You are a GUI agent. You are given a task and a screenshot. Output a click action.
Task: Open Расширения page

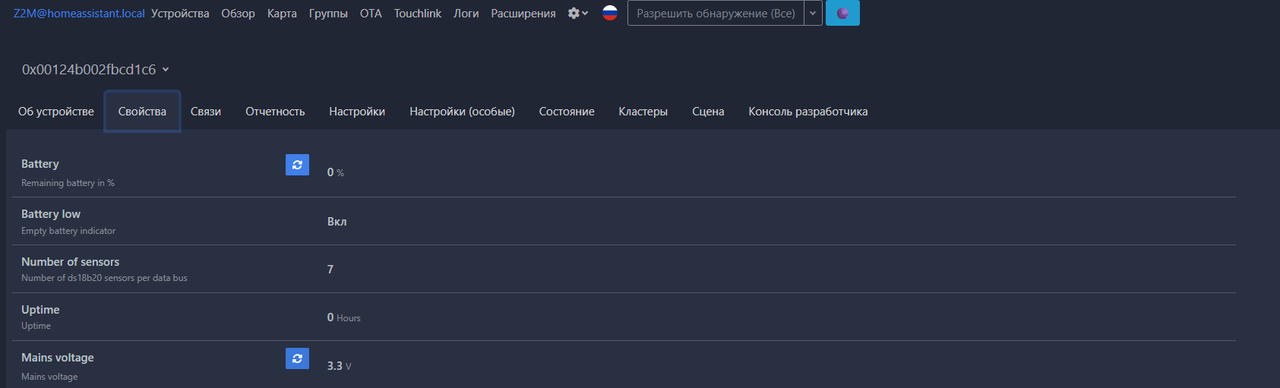(523, 14)
